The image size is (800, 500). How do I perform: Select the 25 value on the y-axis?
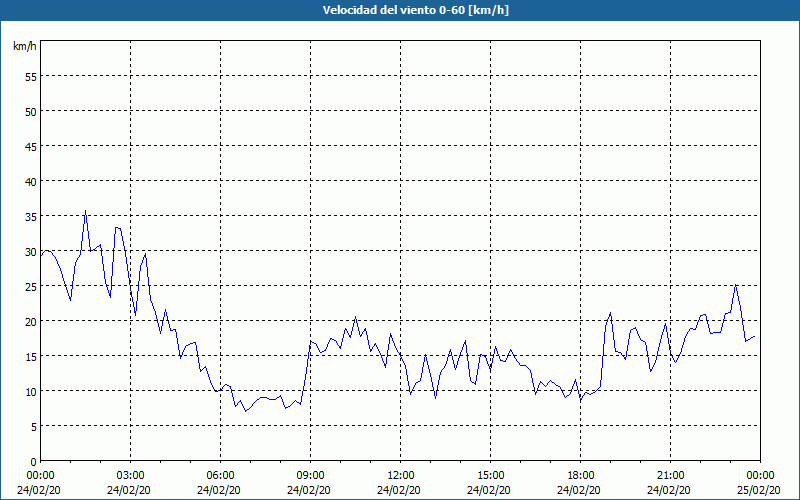pos(31,287)
